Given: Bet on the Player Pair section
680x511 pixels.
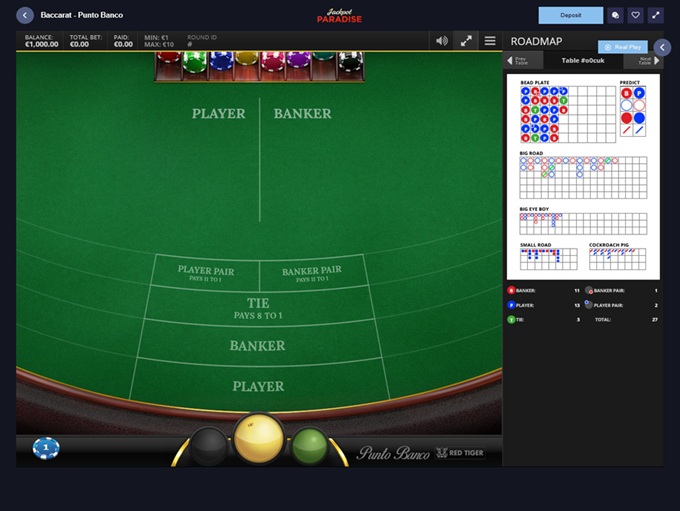Looking at the screenshot, I should 205,273.
